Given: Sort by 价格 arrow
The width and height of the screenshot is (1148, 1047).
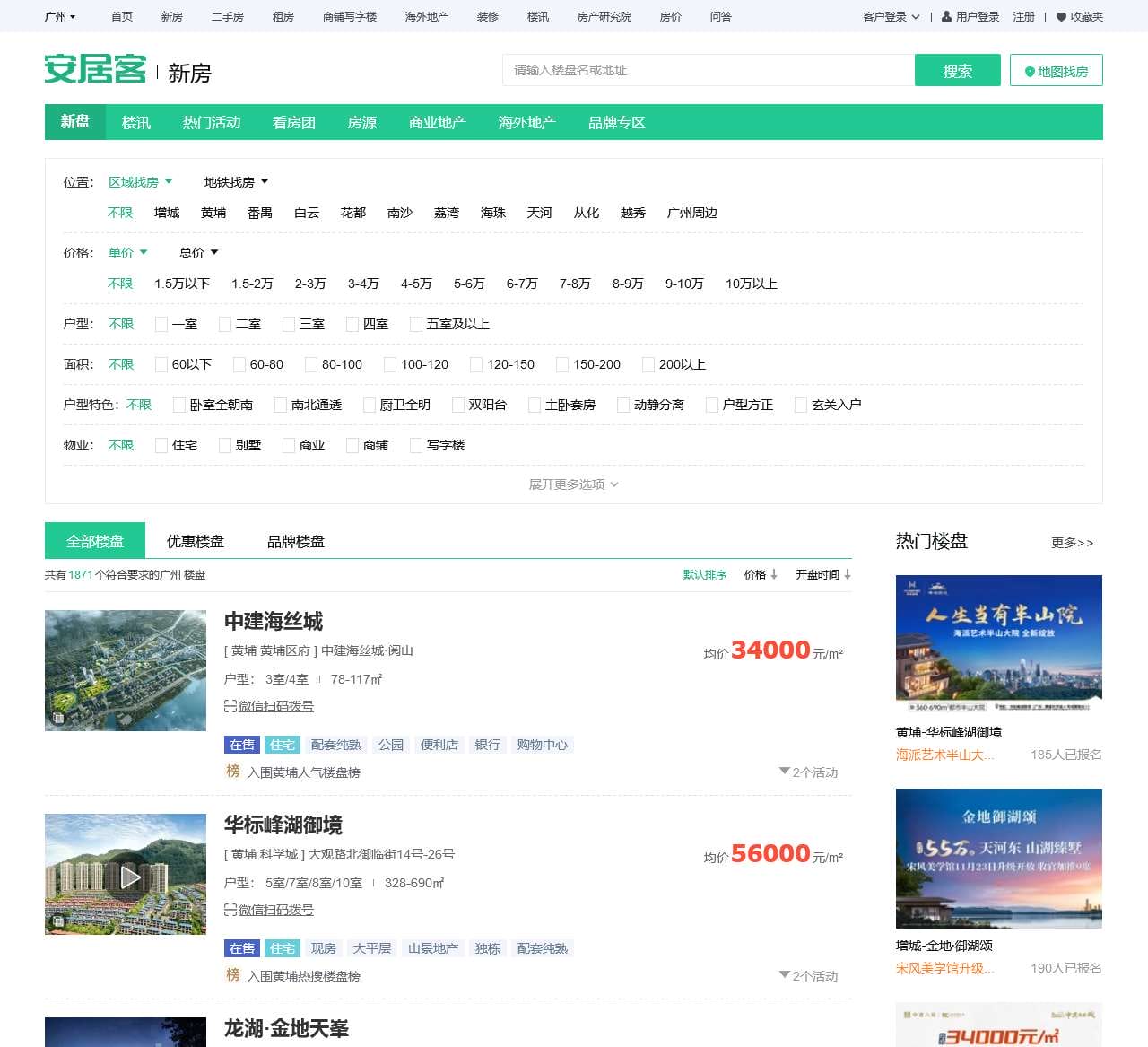Looking at the screenshot, I should pos(774,574).
